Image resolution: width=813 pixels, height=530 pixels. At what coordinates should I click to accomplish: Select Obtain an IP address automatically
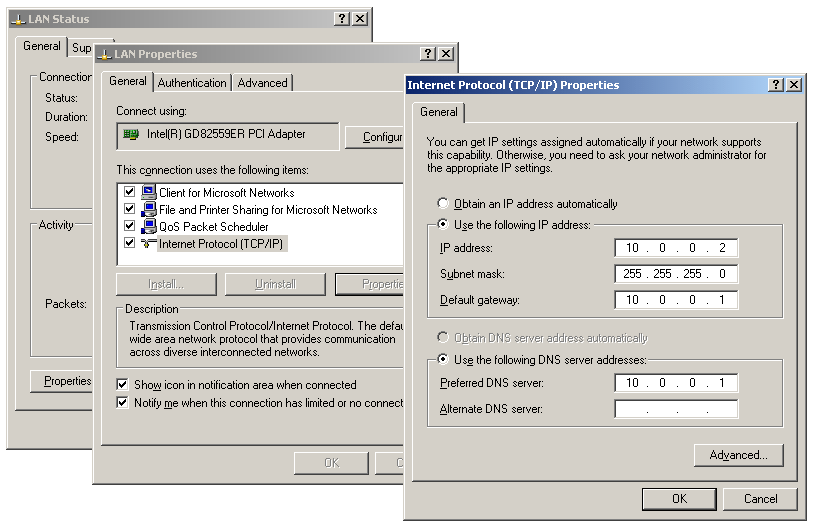(443, 203)
